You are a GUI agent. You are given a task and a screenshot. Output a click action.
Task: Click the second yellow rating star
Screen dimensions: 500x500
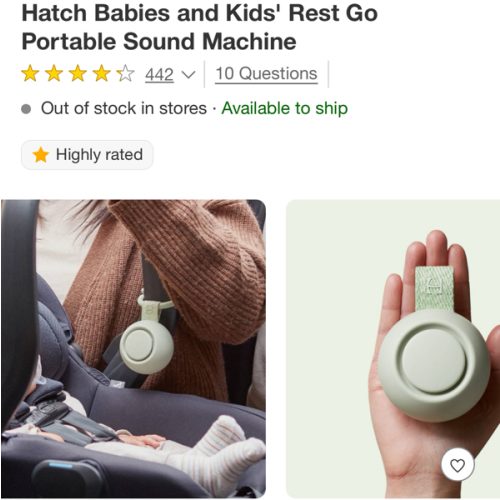(x=54, y=73)
